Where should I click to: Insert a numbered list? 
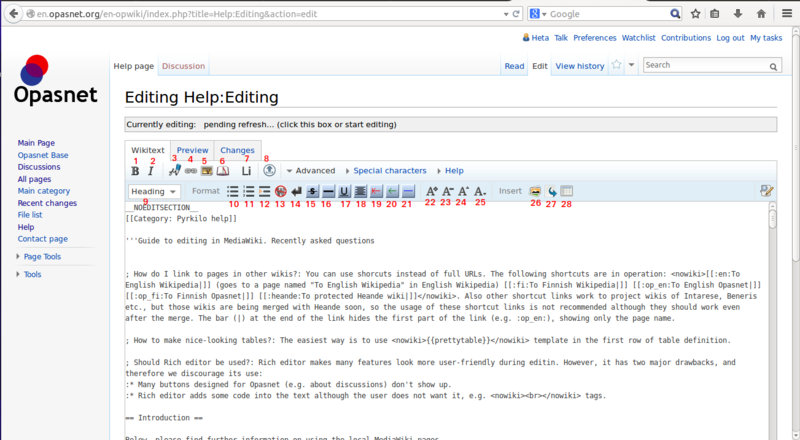click(x=249, y=191)
